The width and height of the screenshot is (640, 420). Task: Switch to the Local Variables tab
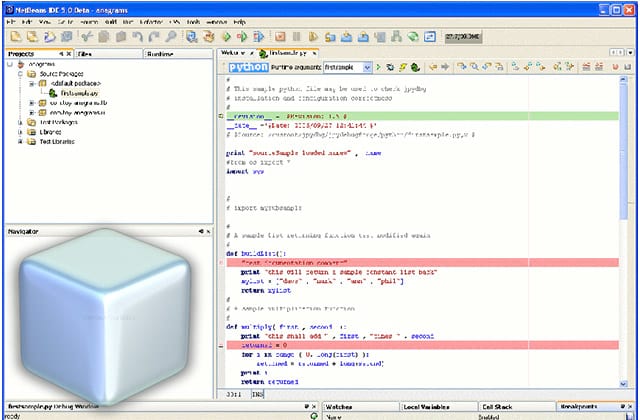pyautogui.click(x=426, y=407)
